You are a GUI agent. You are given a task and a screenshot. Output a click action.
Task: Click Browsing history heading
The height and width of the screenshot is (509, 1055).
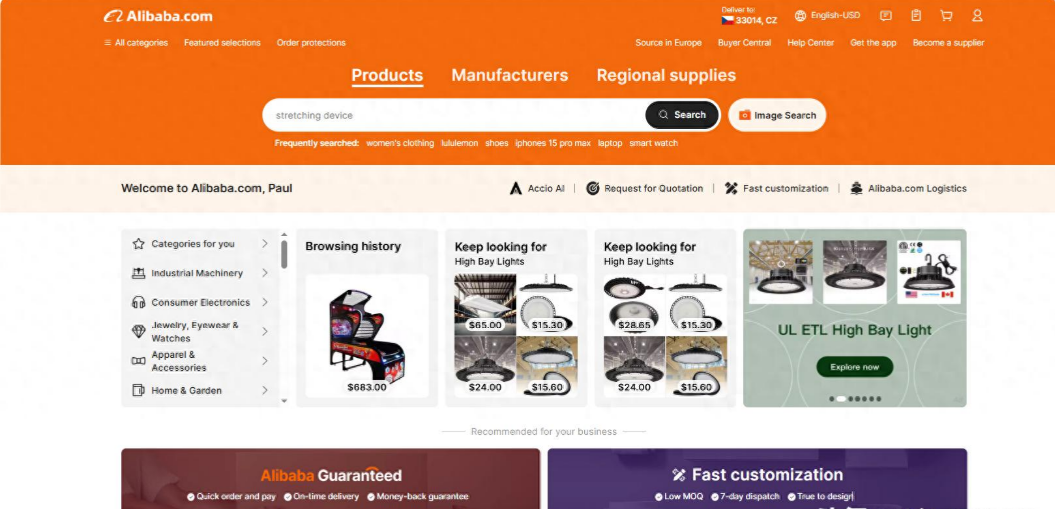tap(353, 246)
